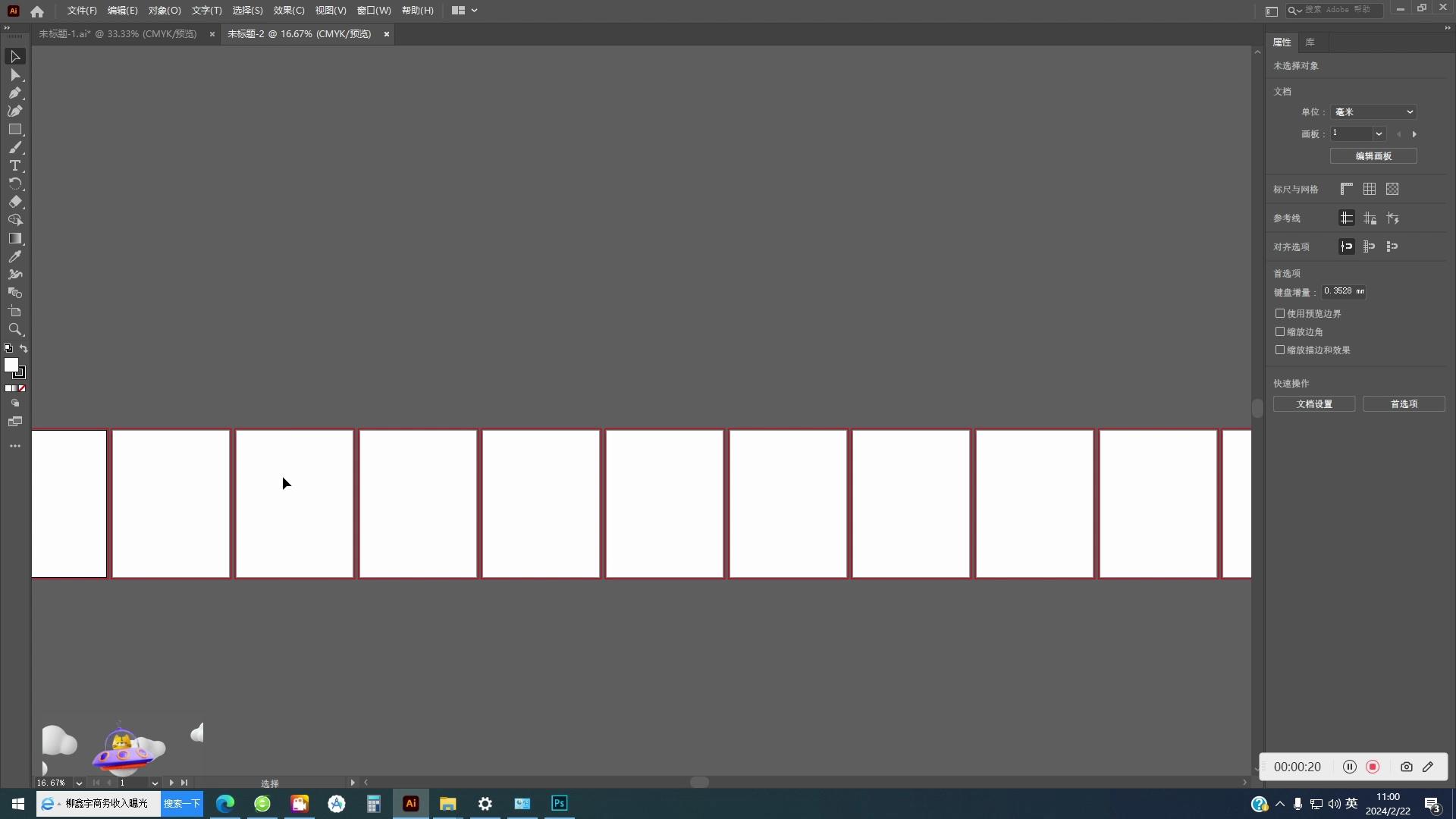Switch to 未标题-1.ai document tab

pos(118,34)
